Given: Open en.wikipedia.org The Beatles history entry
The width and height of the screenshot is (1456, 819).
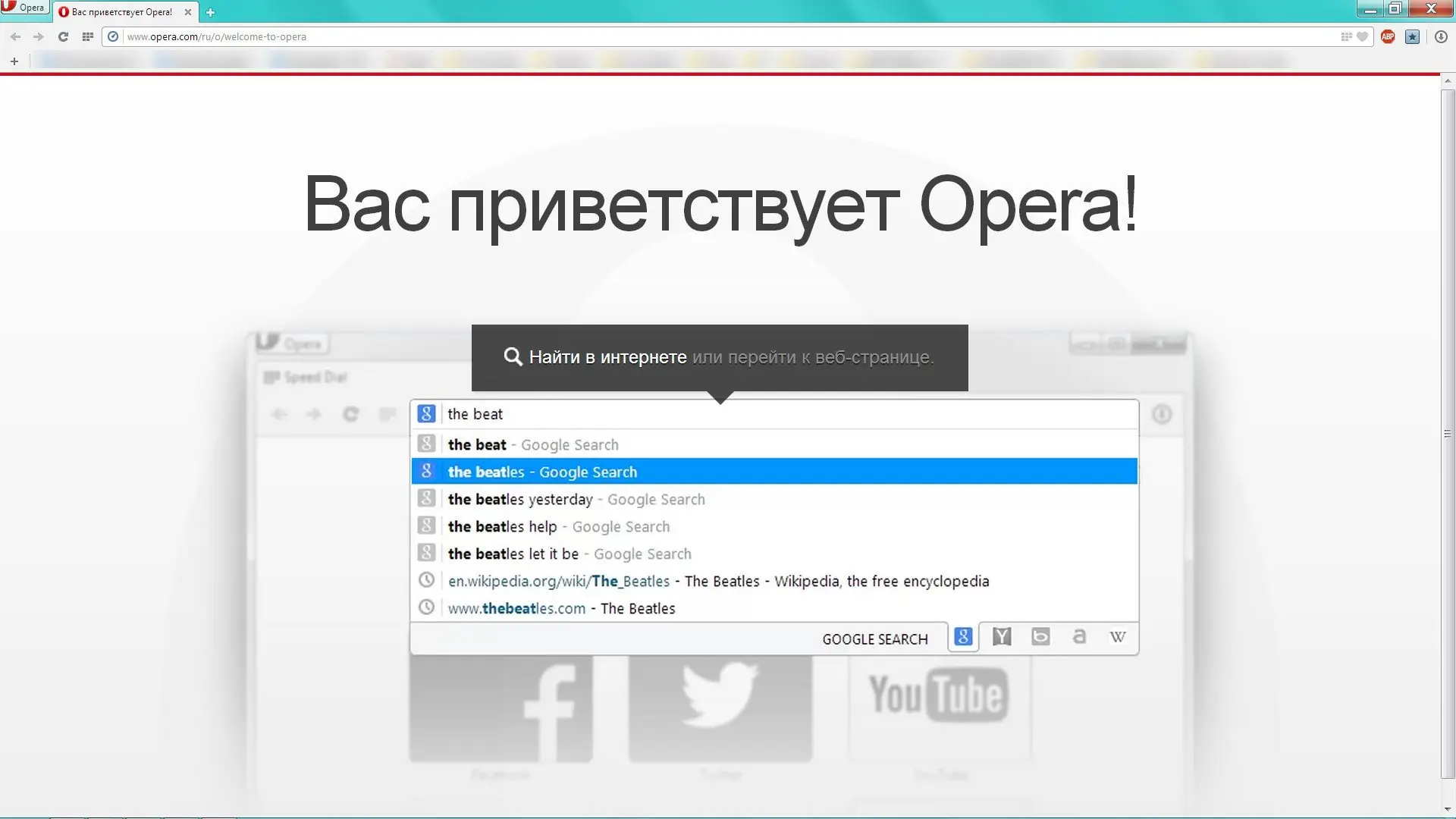Looking at the screenshot, I should [774, 581].
